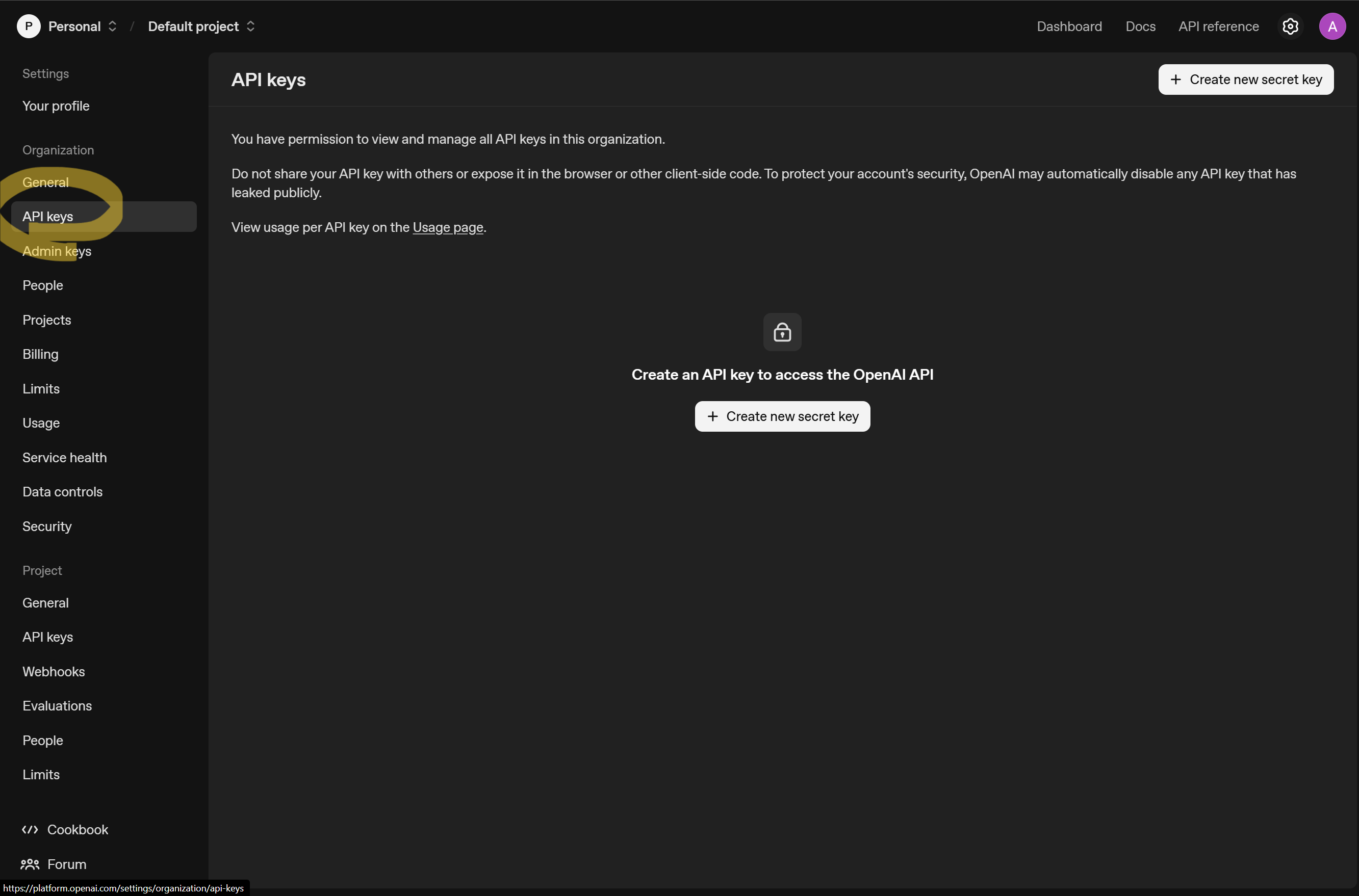The image size is (1359, 896).
Task: Open the Admin keys section
Action: coord(57,251)
